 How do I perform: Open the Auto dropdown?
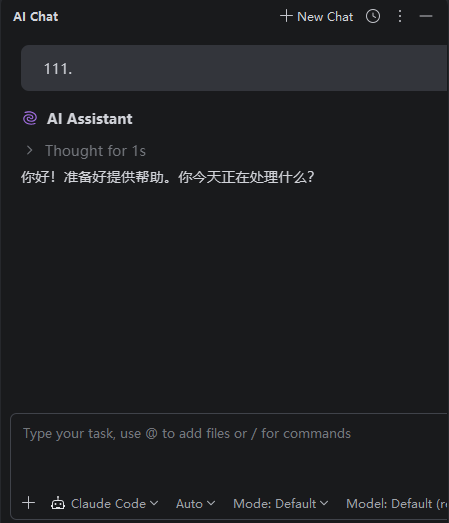[x=195, y=503]
